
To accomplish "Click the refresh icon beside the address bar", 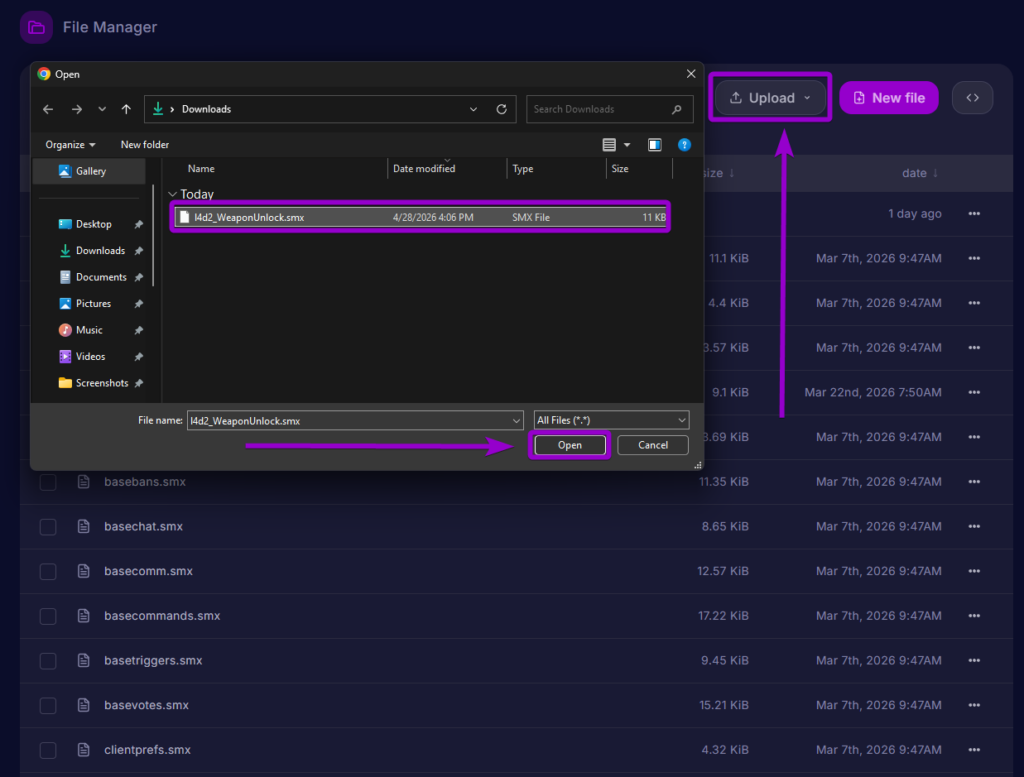I will coord(501,109).
